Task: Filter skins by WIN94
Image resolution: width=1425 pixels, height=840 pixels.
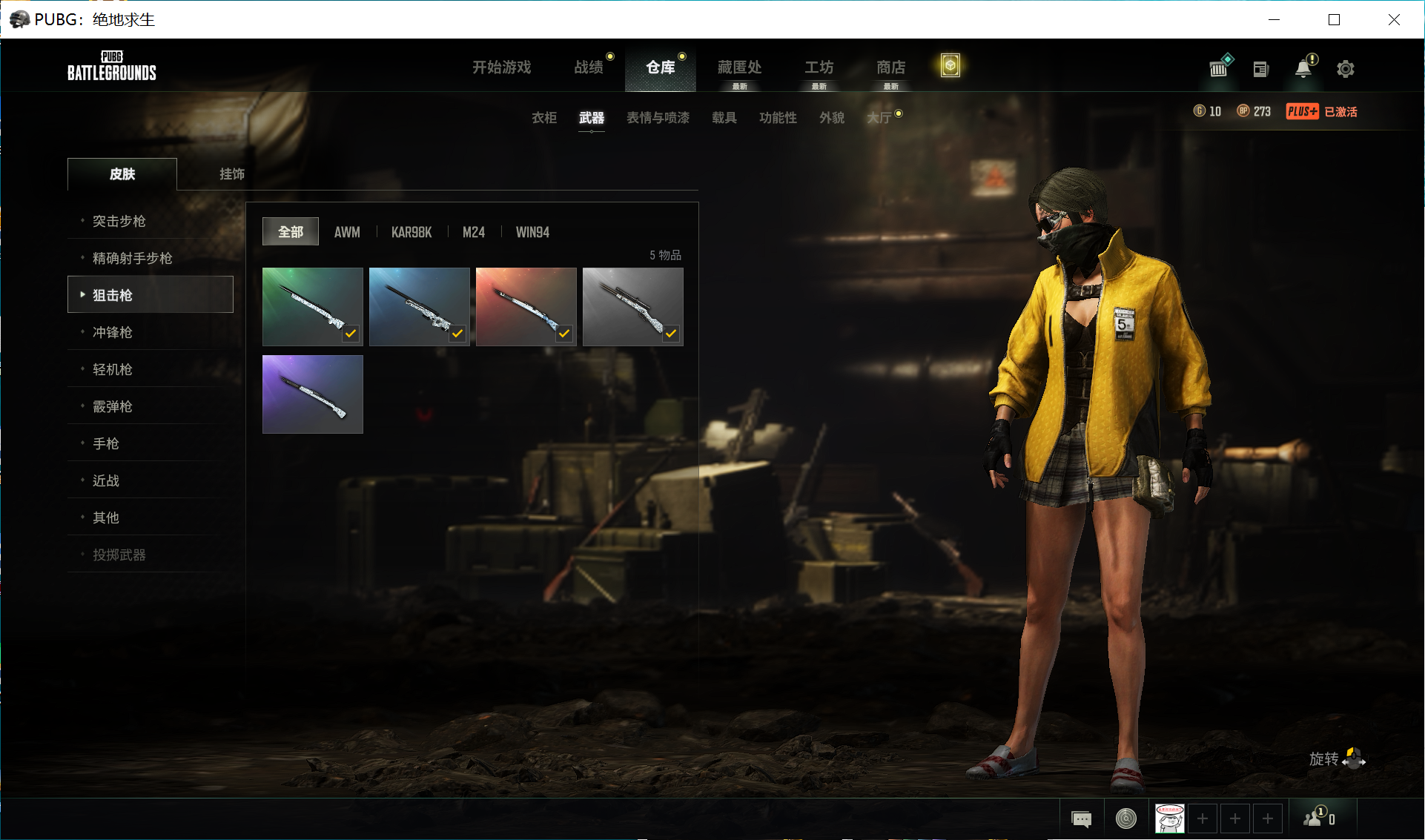Action: tap(532, 232)
